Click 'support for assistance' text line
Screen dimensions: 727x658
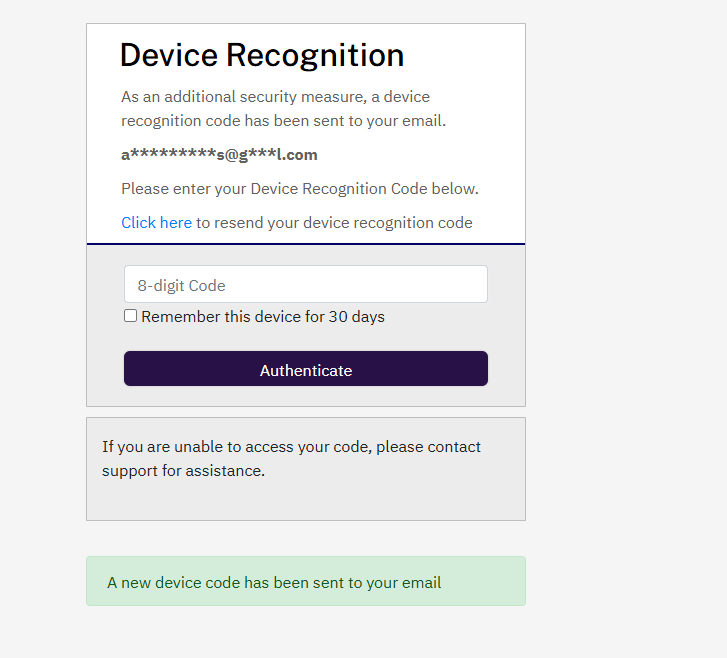pos(183,471)
